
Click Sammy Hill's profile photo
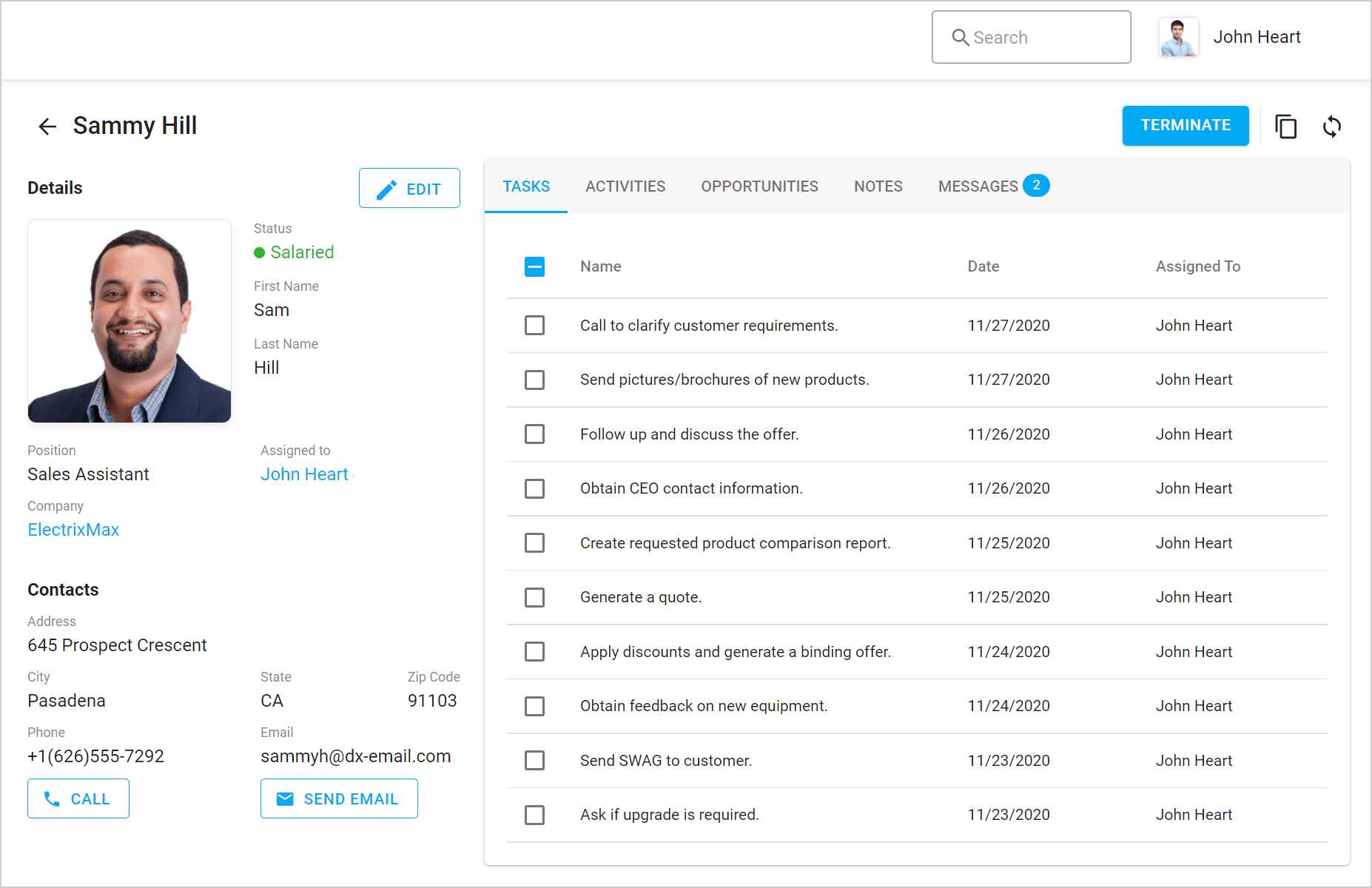click(x=129, y=320)
